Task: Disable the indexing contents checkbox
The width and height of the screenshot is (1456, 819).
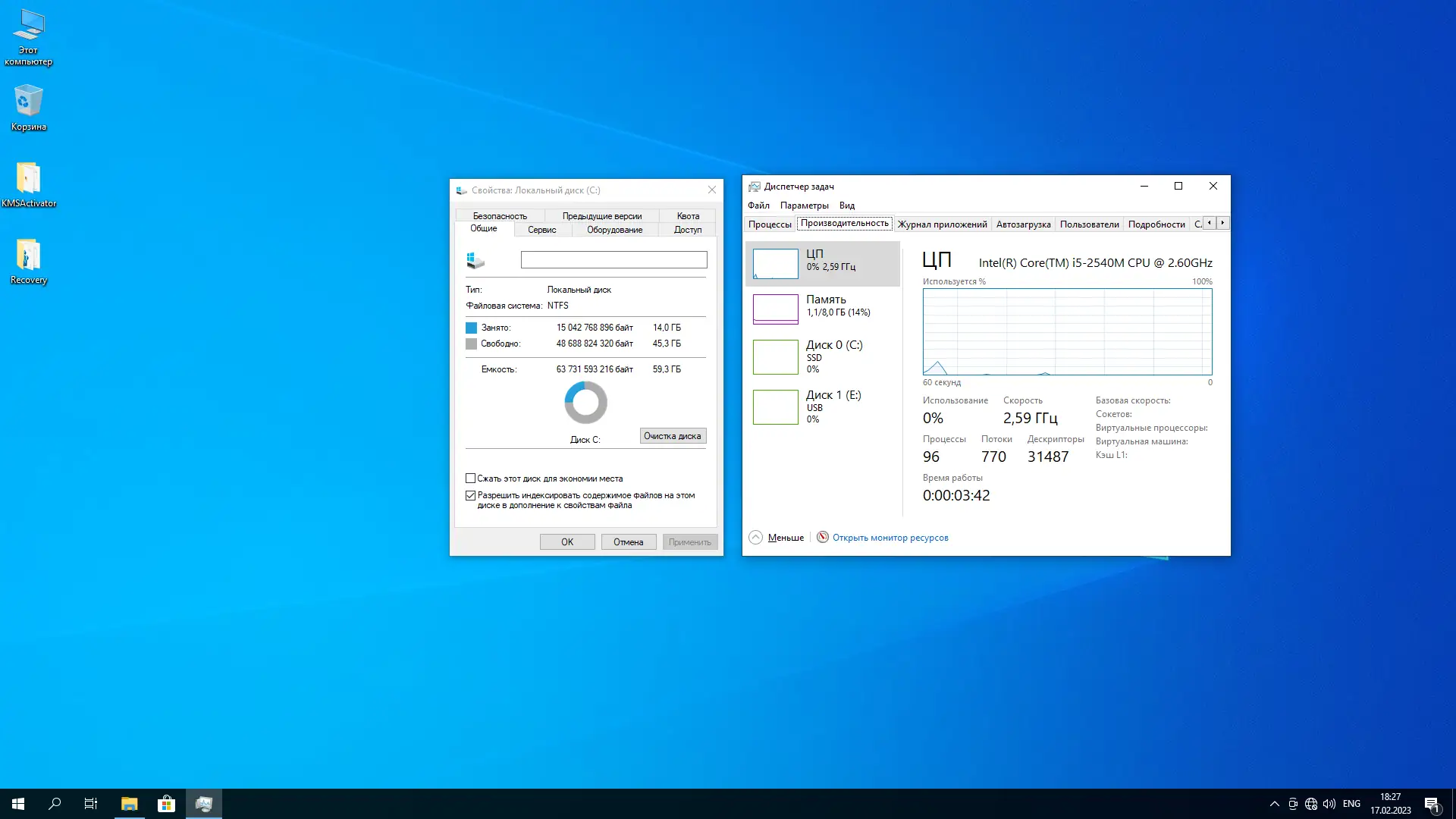Action: click(x=470, y=494)
